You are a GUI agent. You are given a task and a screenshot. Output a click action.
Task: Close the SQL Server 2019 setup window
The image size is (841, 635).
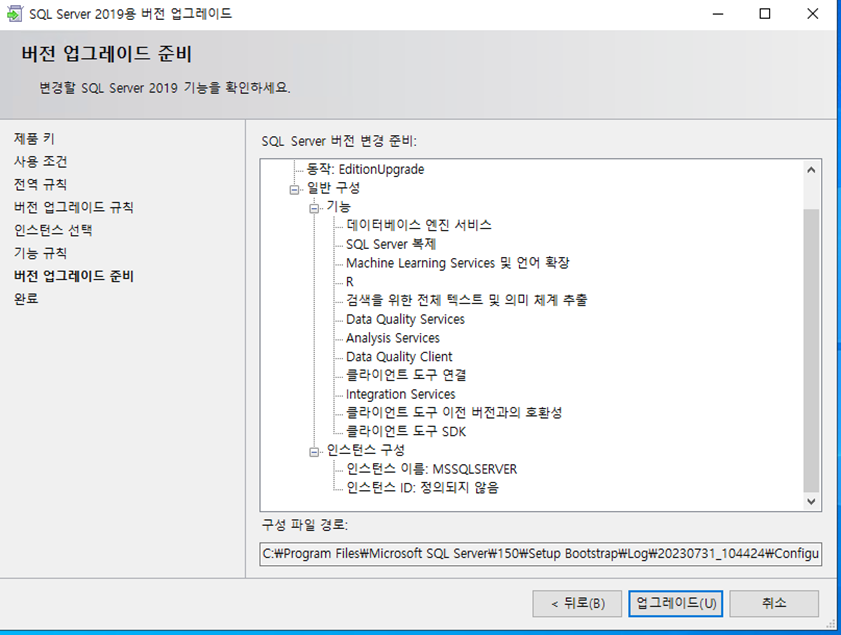coord(813,14)
